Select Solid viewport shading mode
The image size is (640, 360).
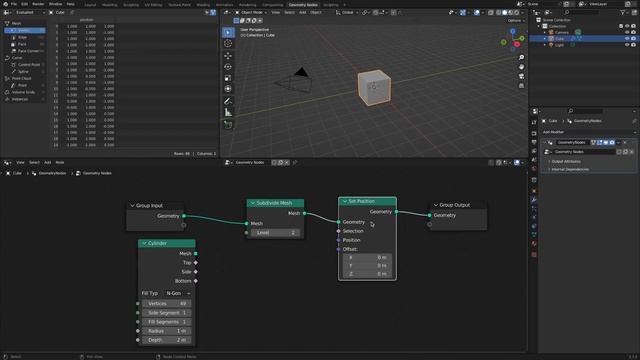504,13
